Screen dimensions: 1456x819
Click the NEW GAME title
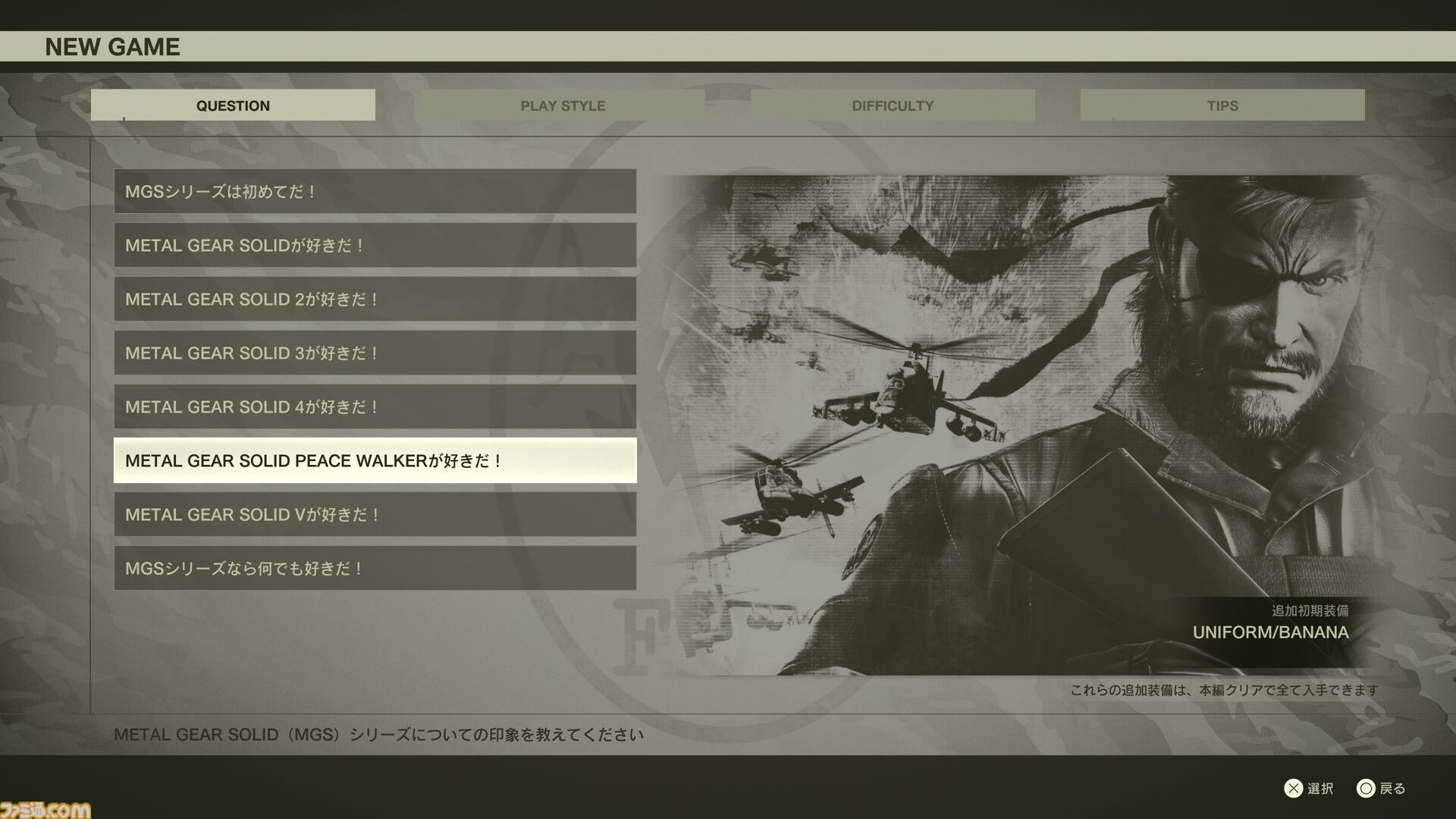(112, 46)
